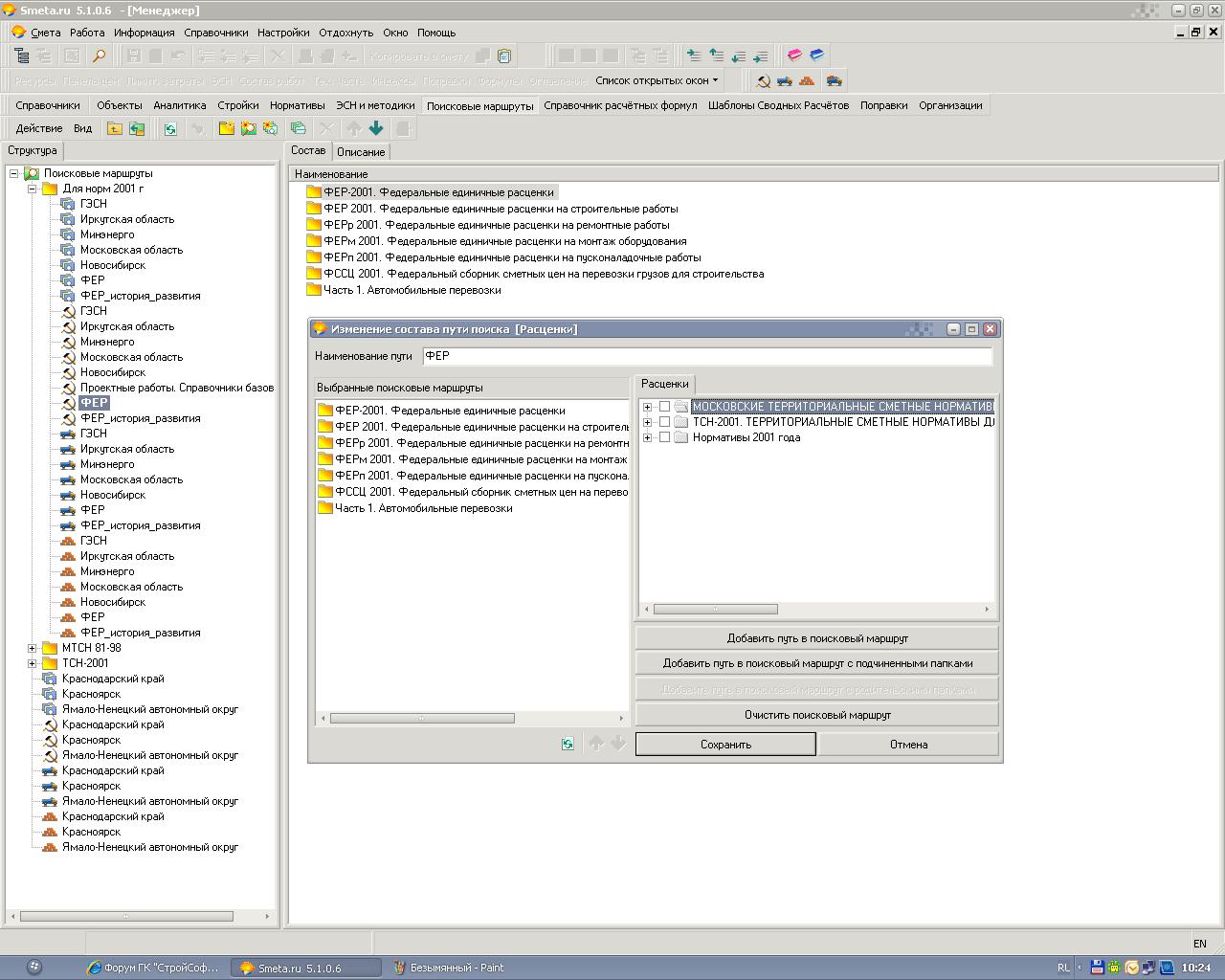The image size is (1225, 980).
Task: Collapse the Поисковые маршруты root node
Action: (x=14, y=173)
